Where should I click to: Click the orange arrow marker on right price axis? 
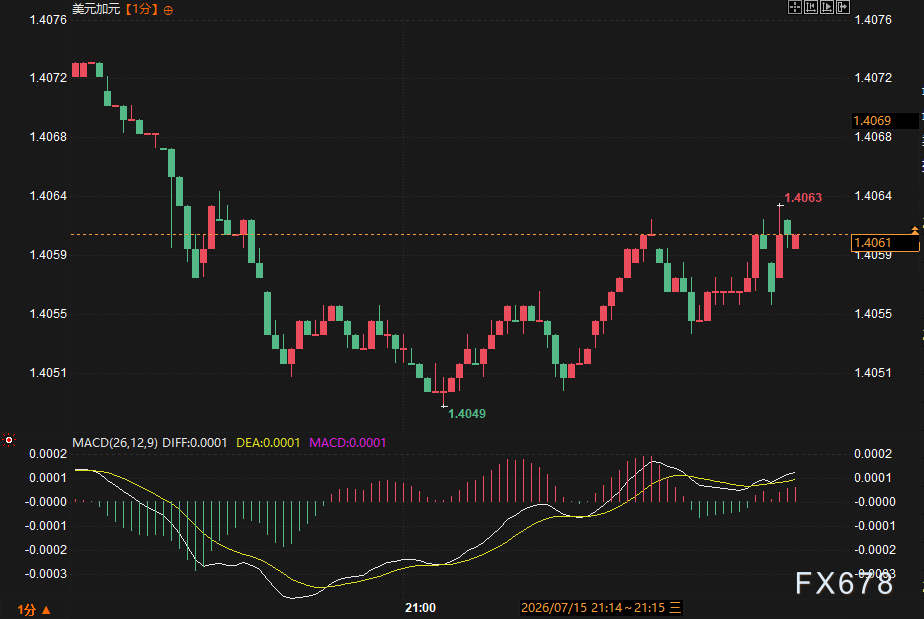click(915, 230)
